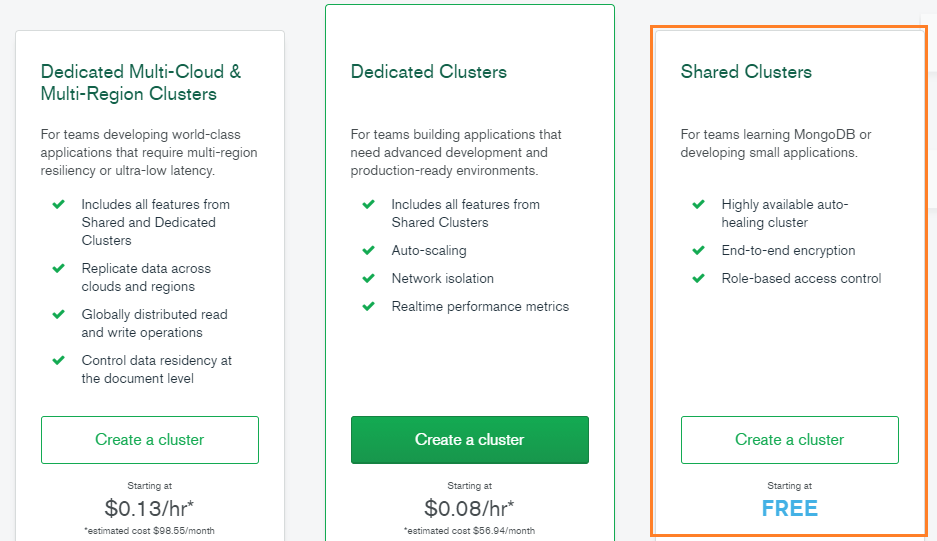Click estimated cost $98.55/month note

click(149, 530)
